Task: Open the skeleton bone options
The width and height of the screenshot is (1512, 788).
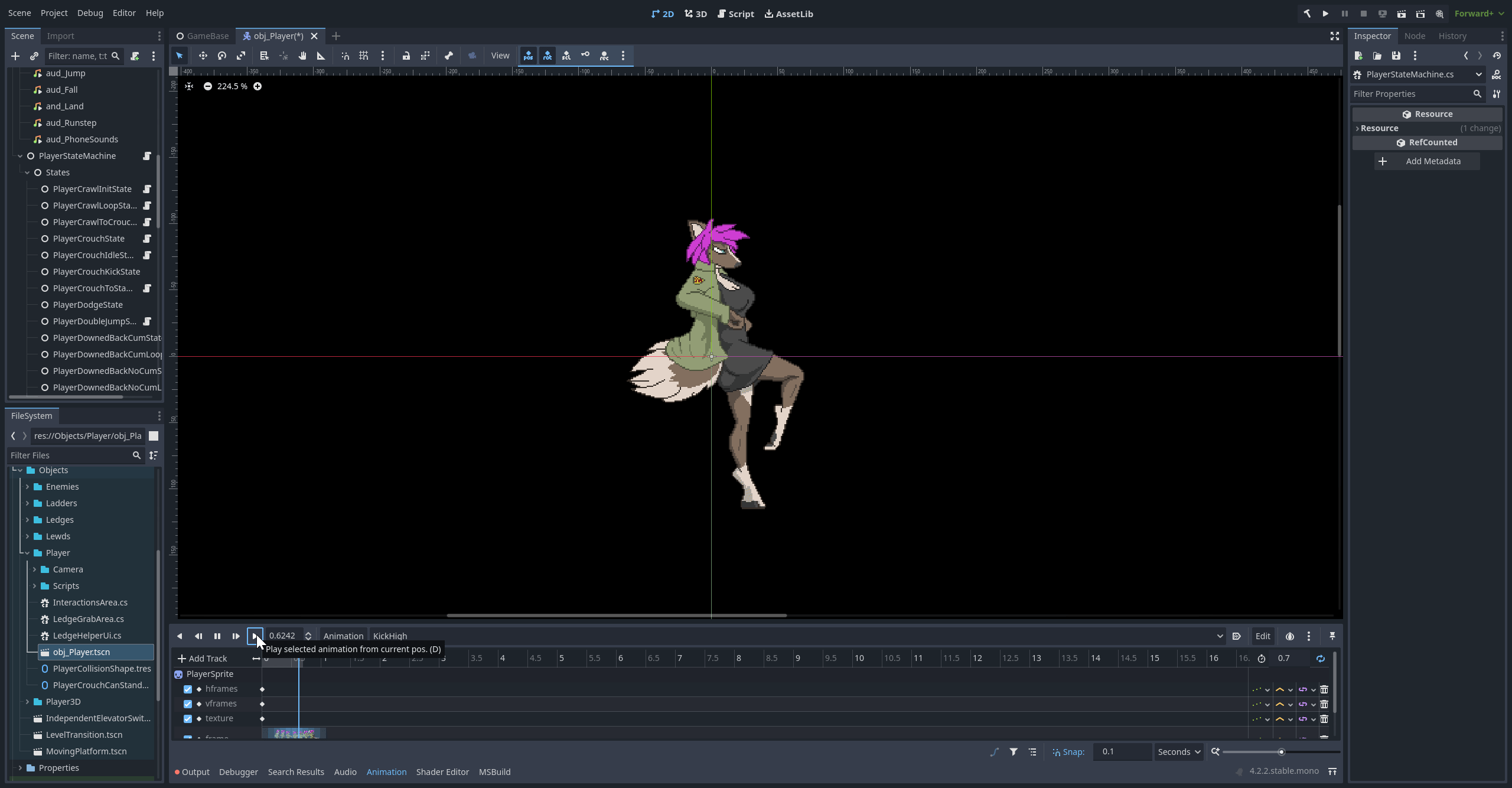Action: tap(449, 56)
